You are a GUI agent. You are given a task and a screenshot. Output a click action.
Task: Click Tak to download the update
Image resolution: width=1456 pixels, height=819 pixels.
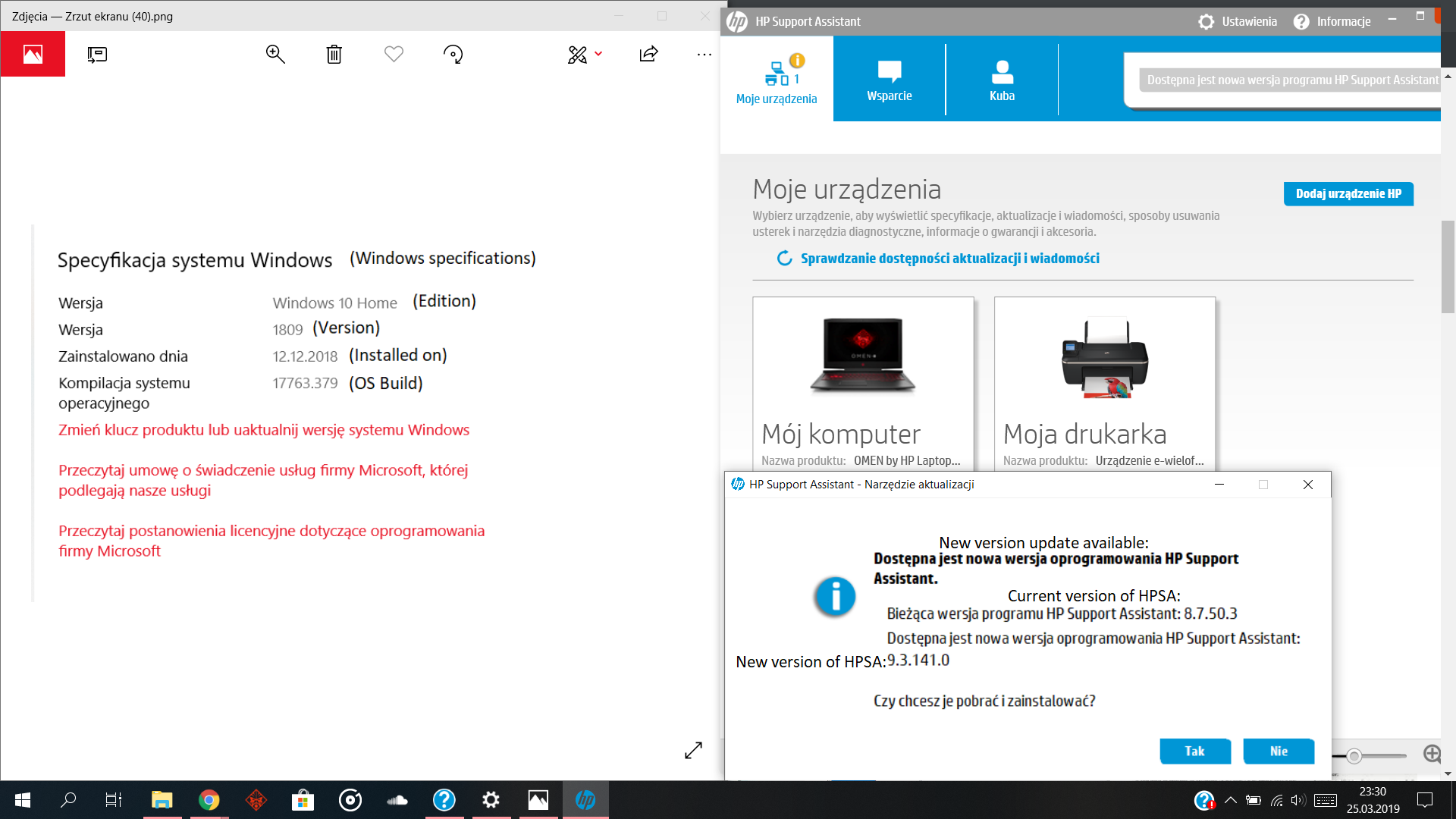(x=1195, y=751)
